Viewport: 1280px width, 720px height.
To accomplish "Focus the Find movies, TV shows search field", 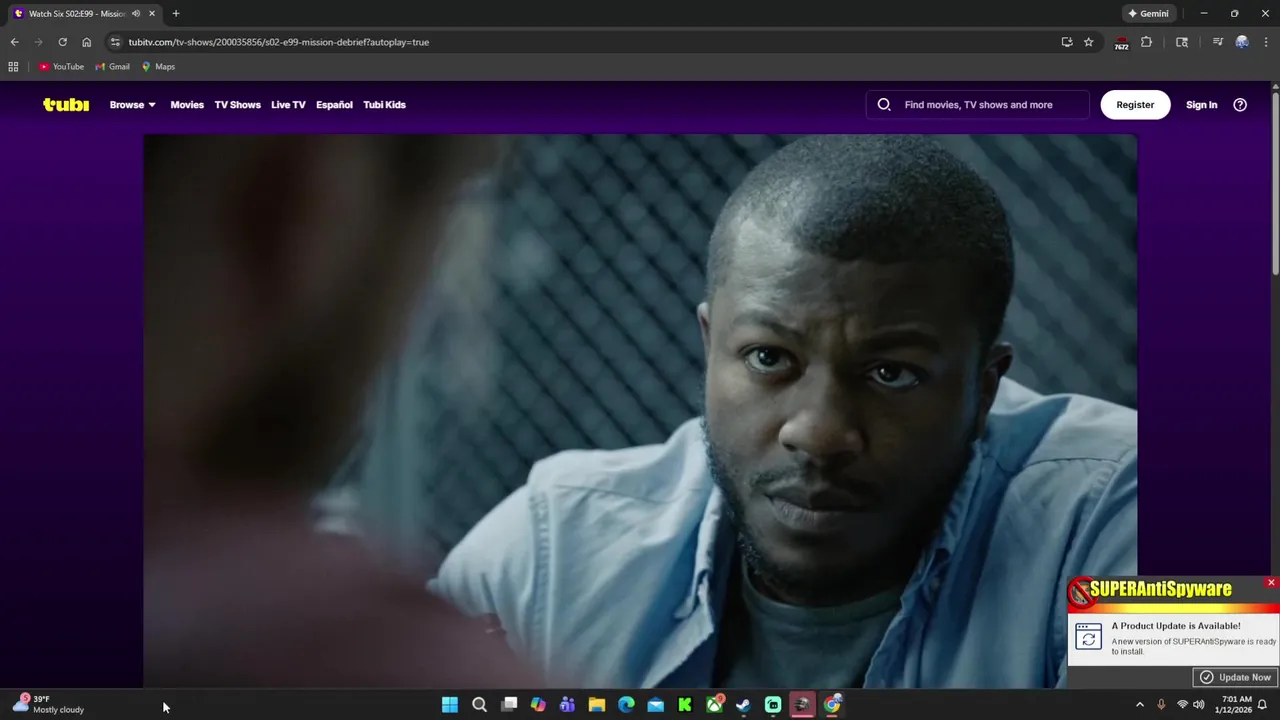I will tap(978, 104).
